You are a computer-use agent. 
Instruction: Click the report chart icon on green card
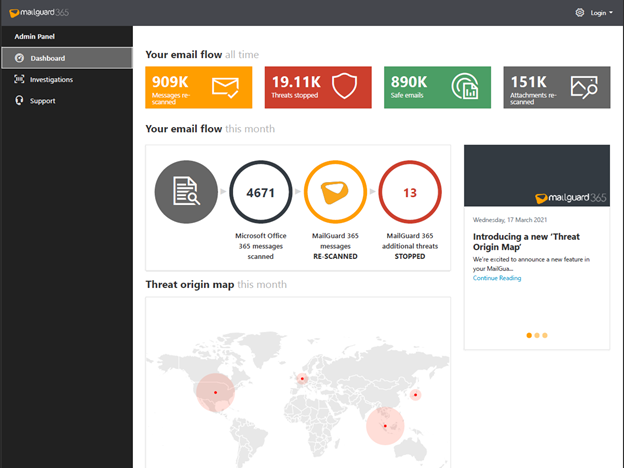pyautogui.click(x=465, y=86)
